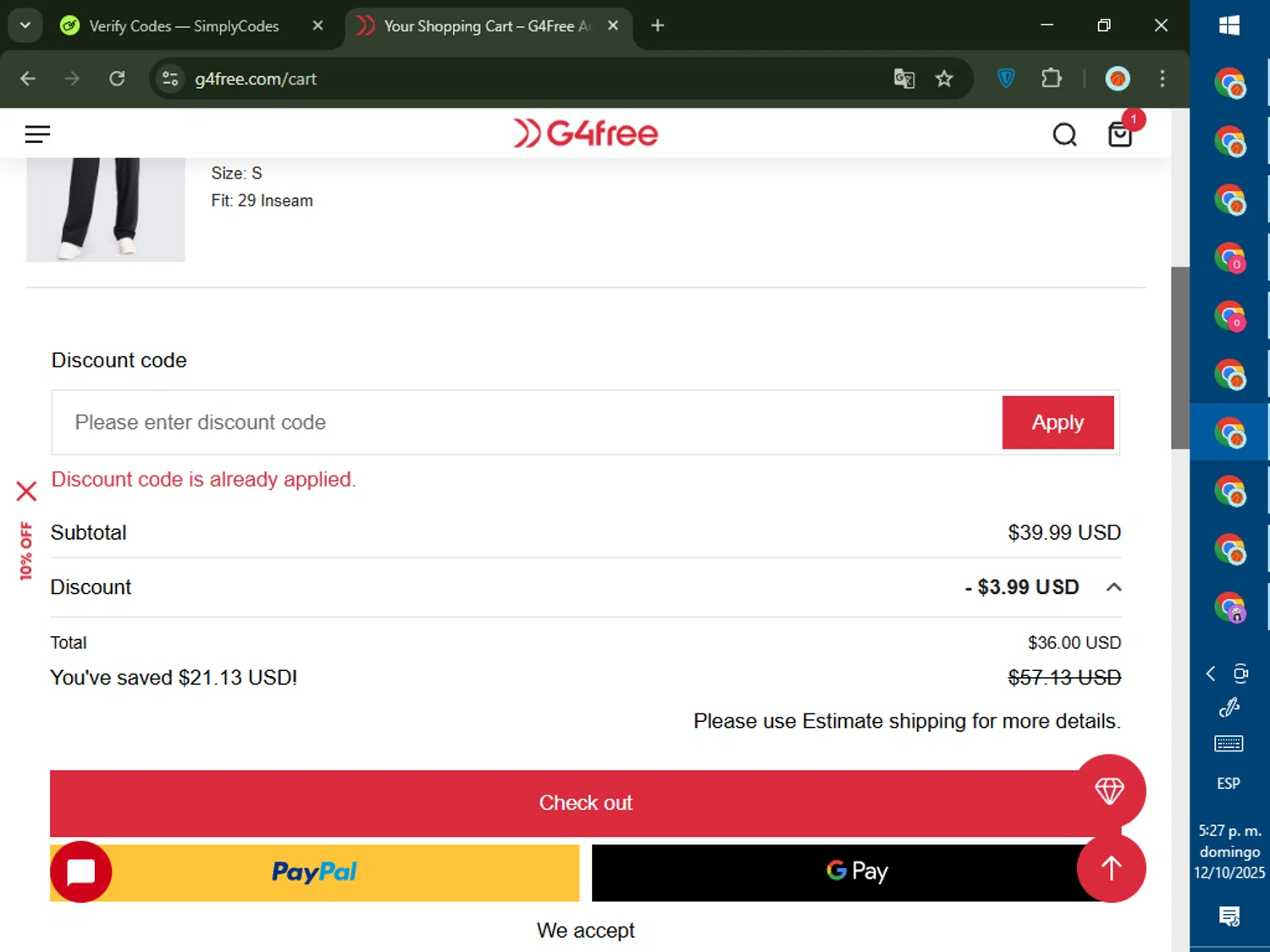The image size is (1270, 952).
Task: Click the page vertical scrollbar thumb
Action: click(x=1180, y=357)
